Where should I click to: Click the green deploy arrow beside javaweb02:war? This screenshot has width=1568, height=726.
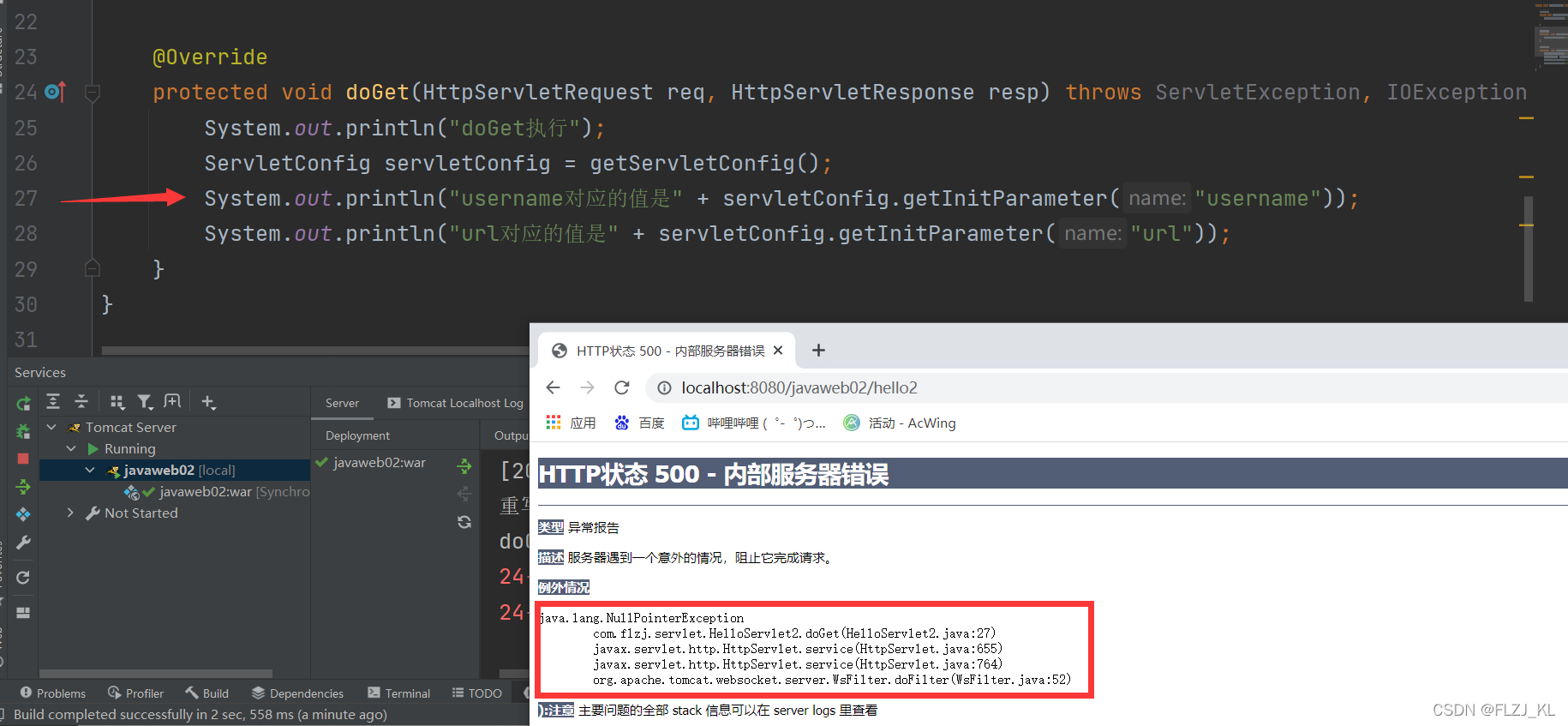point(464,465)
